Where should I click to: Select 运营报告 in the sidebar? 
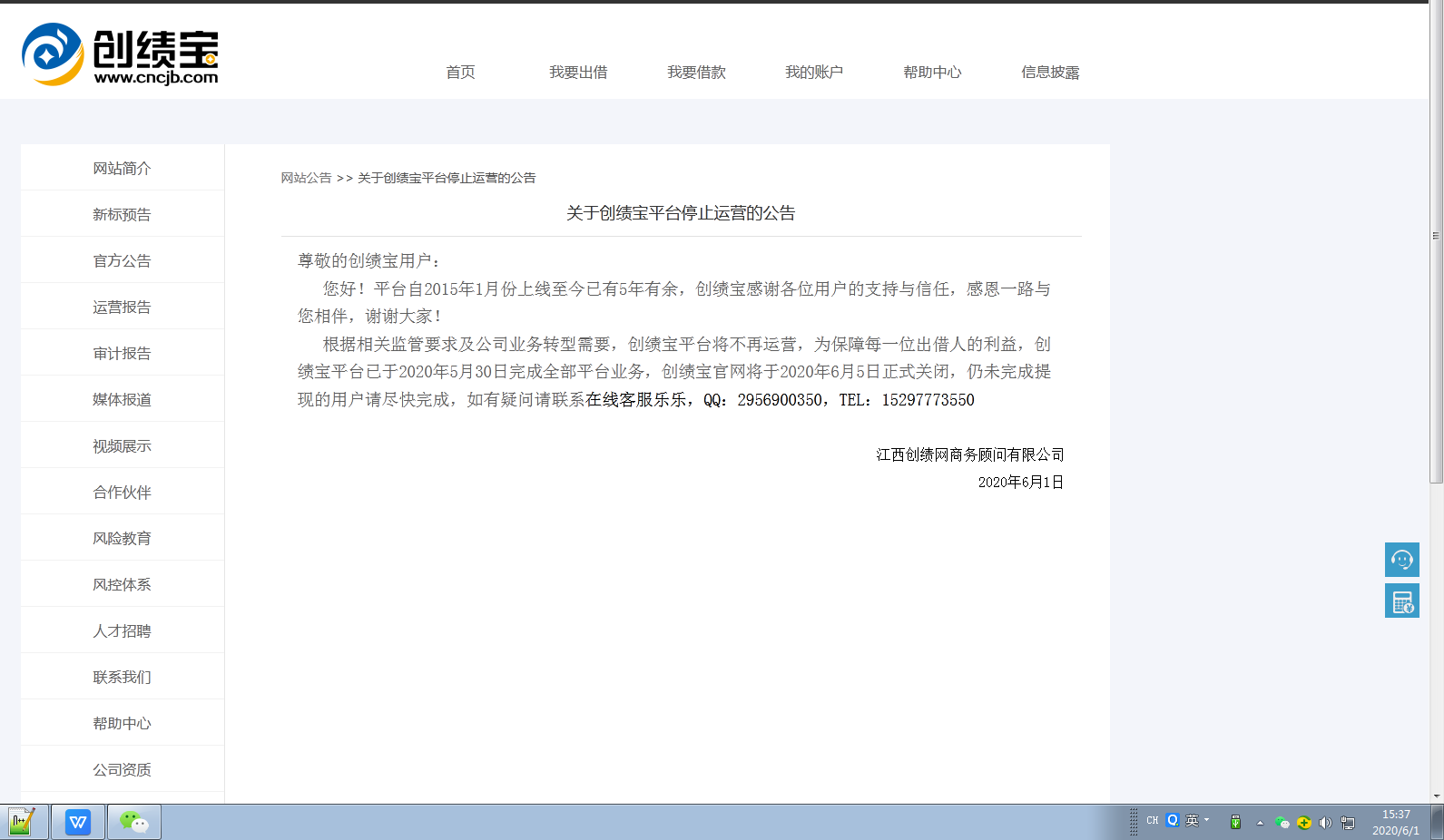(x=123, y=307)
